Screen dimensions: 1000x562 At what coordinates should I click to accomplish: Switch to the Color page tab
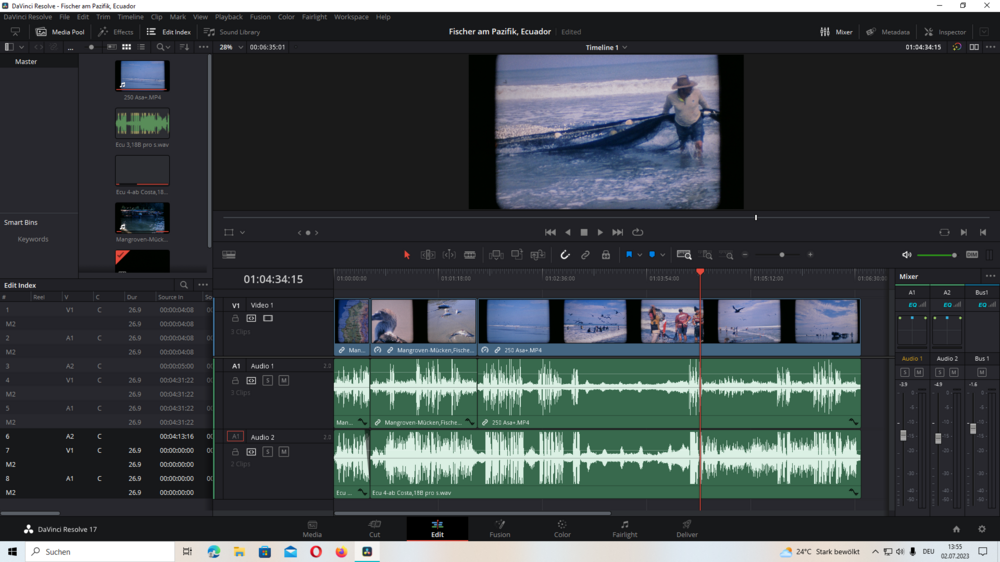pos(562,529)
